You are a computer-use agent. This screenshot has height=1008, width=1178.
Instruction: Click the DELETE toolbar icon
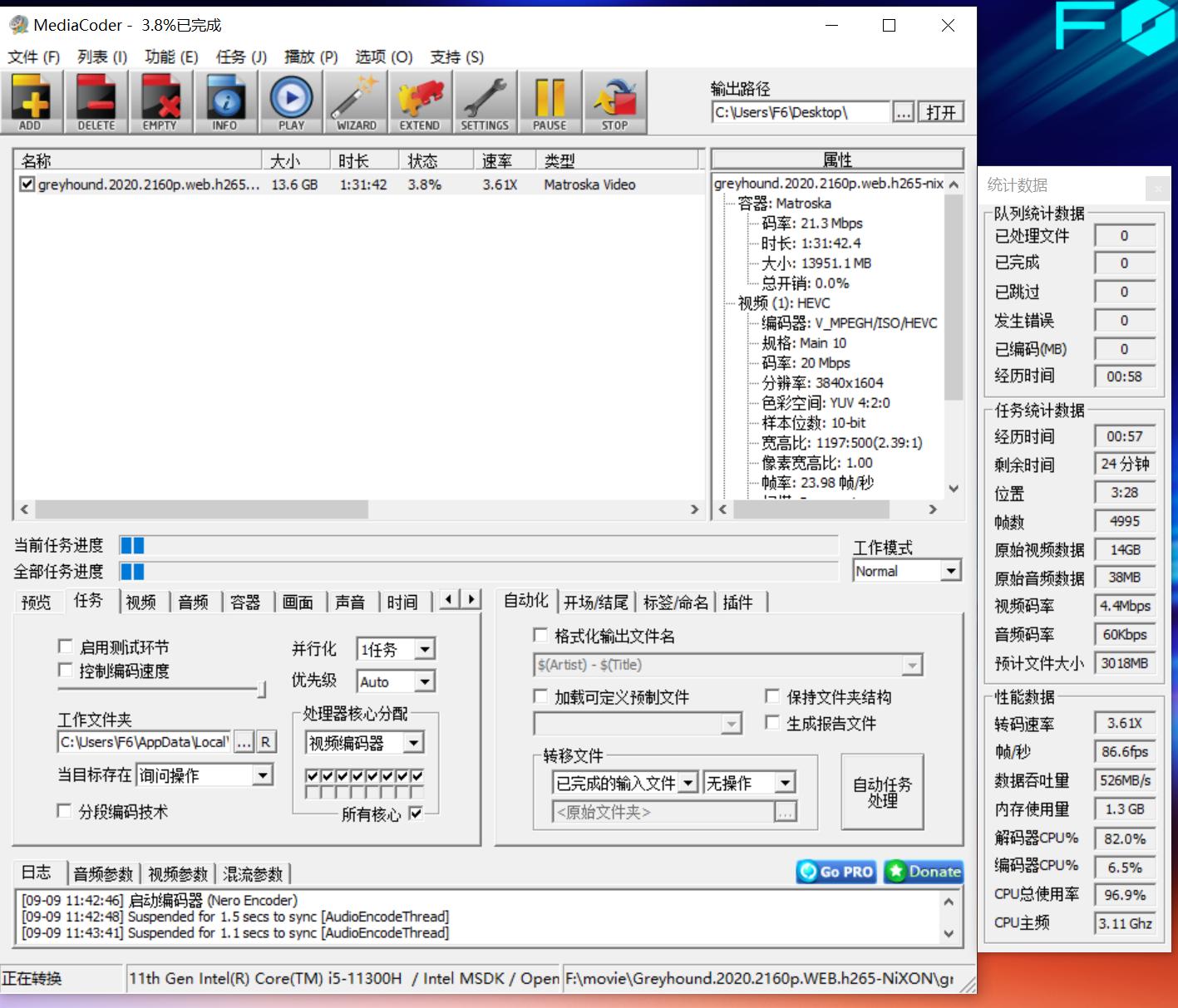[x=96, y=101]
